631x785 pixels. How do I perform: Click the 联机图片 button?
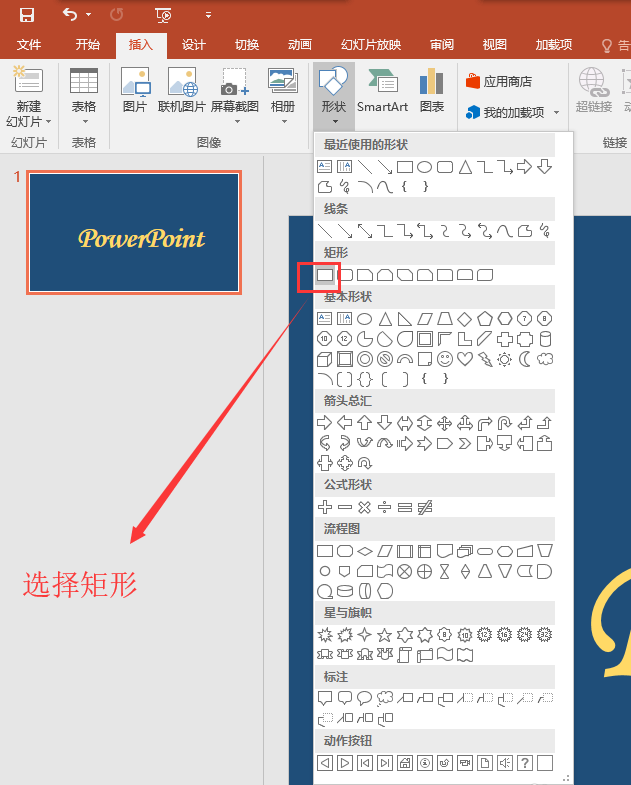coord(182,90)
